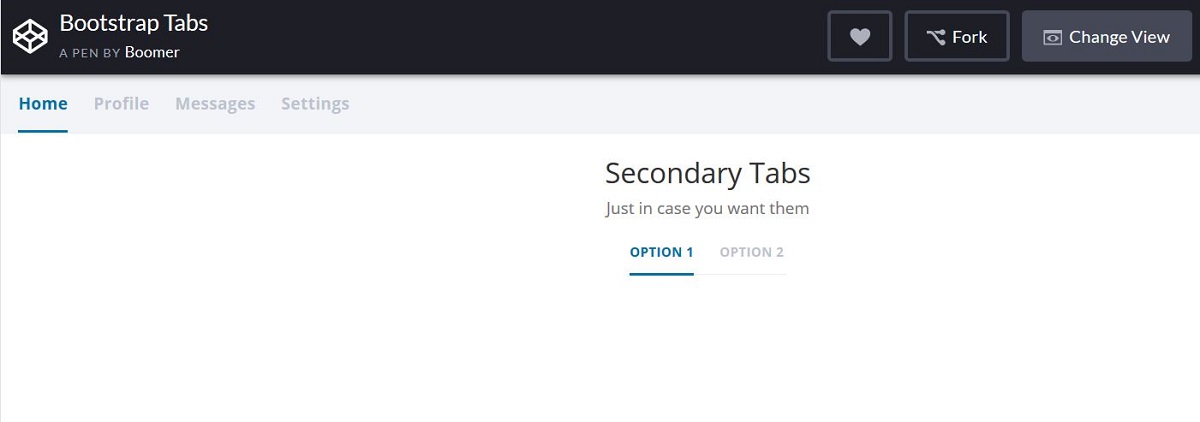The width and height of the screenshot is (1200, 422).
Task: Click the Bootstrap Tabs pen title
Action: [x=134, y=23]
